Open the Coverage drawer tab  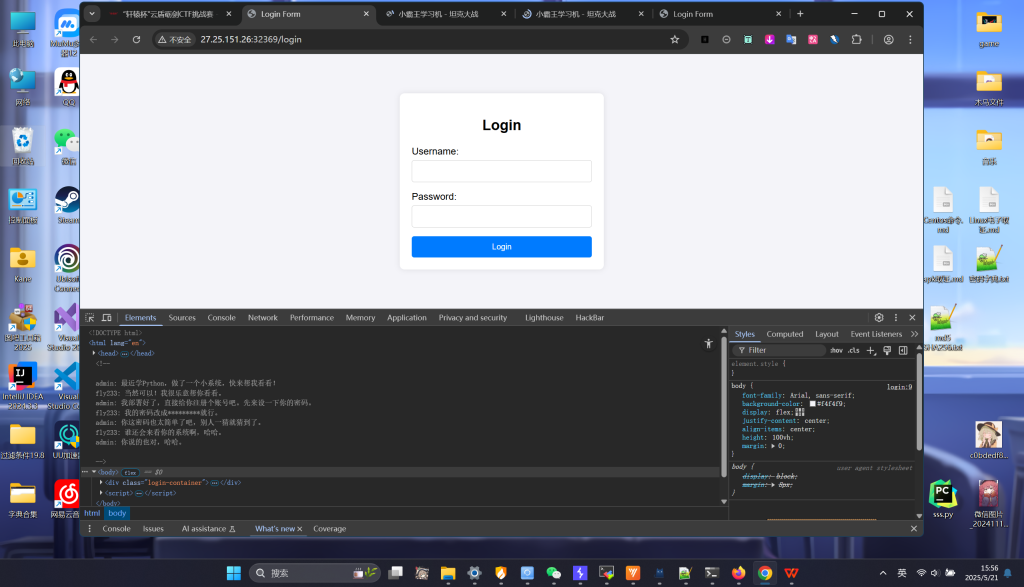point(330,529)
